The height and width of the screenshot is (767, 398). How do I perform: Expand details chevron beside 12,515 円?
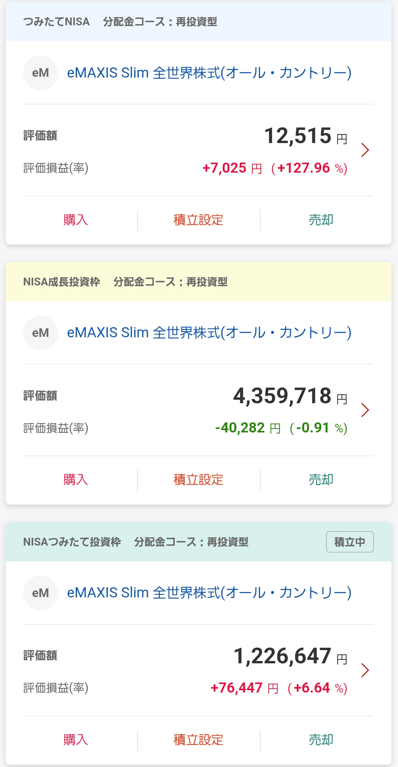tap(365, 150)
